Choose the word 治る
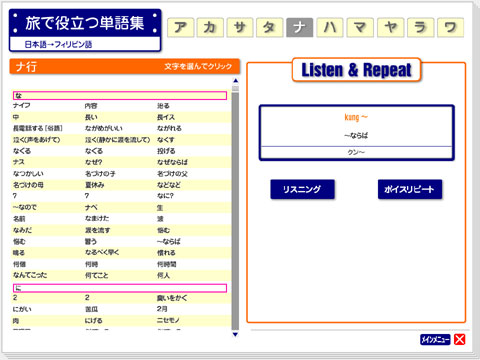The image size is (480, 360). [163, 106]
